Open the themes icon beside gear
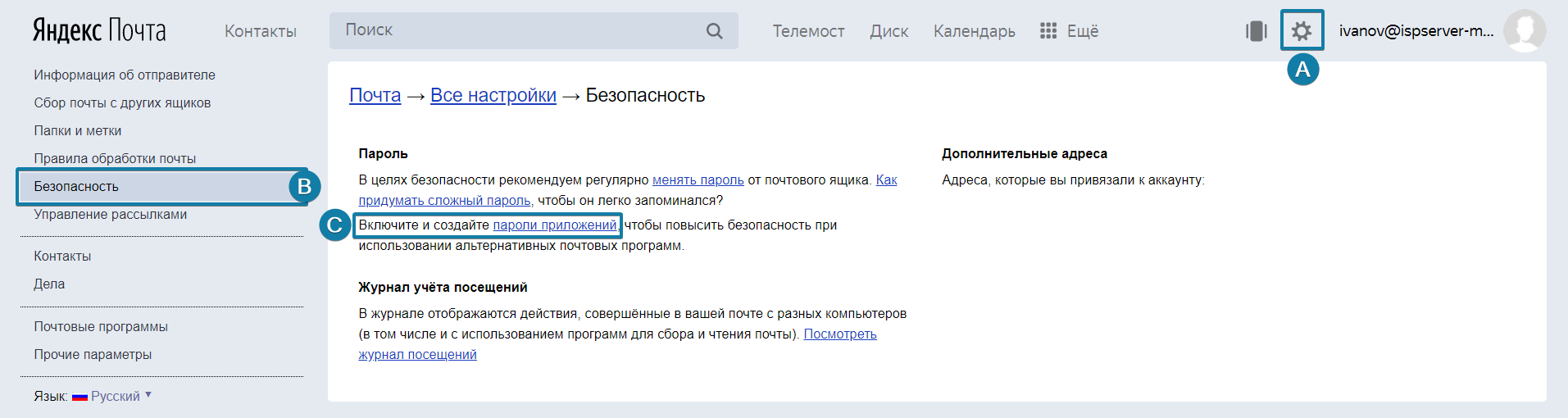This screenshot has width=1568, height=418. tap(1256, 31)
